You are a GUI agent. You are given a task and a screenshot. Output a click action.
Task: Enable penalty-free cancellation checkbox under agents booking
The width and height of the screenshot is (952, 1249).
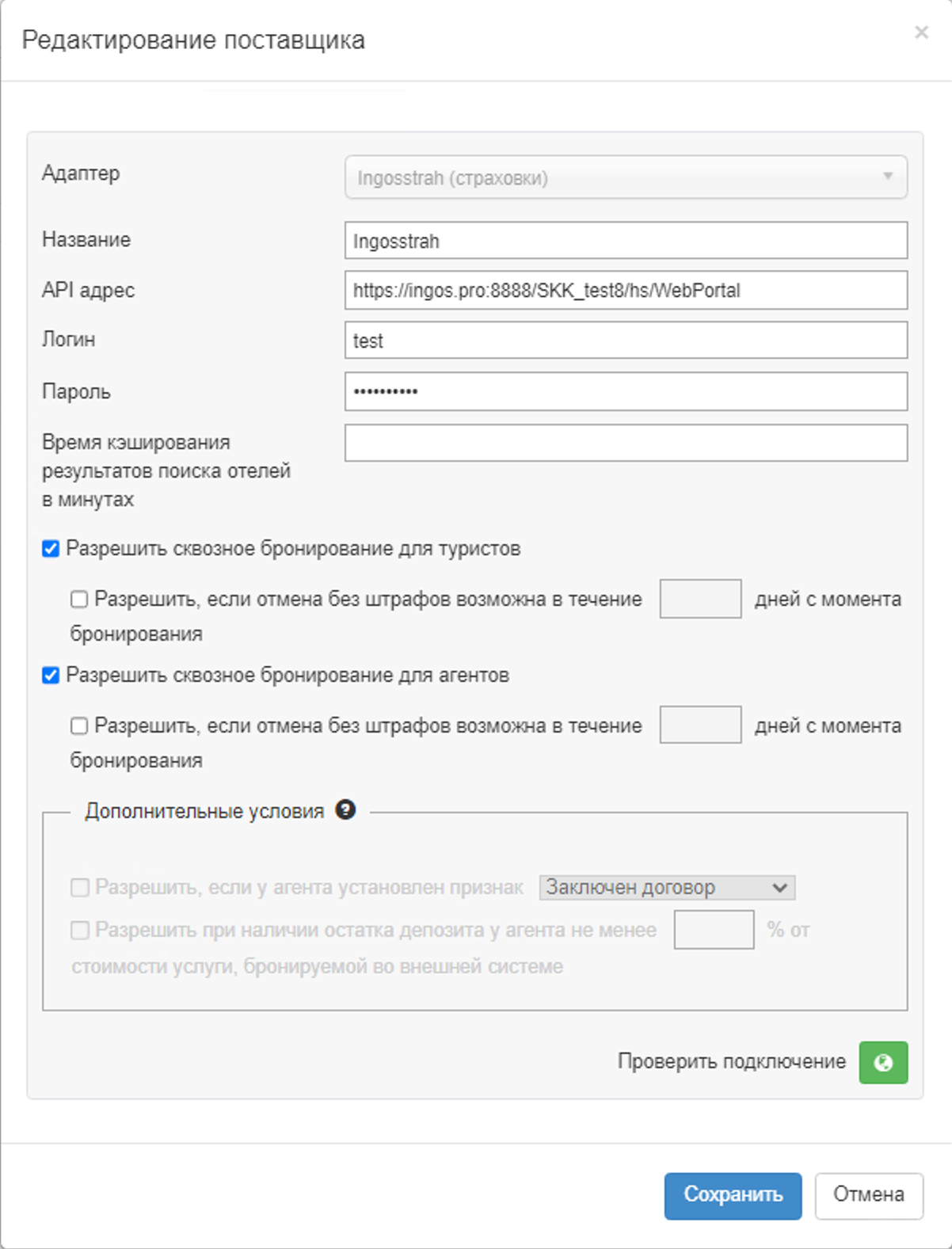click(79, 726)
